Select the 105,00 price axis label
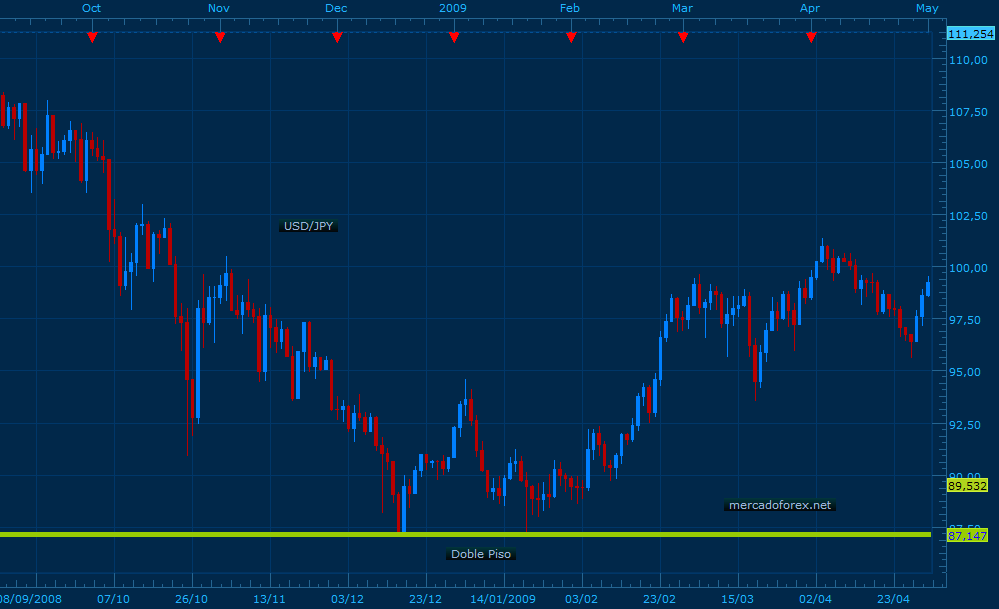The height and width of the screenshot is (609, 999). point(968,164)
